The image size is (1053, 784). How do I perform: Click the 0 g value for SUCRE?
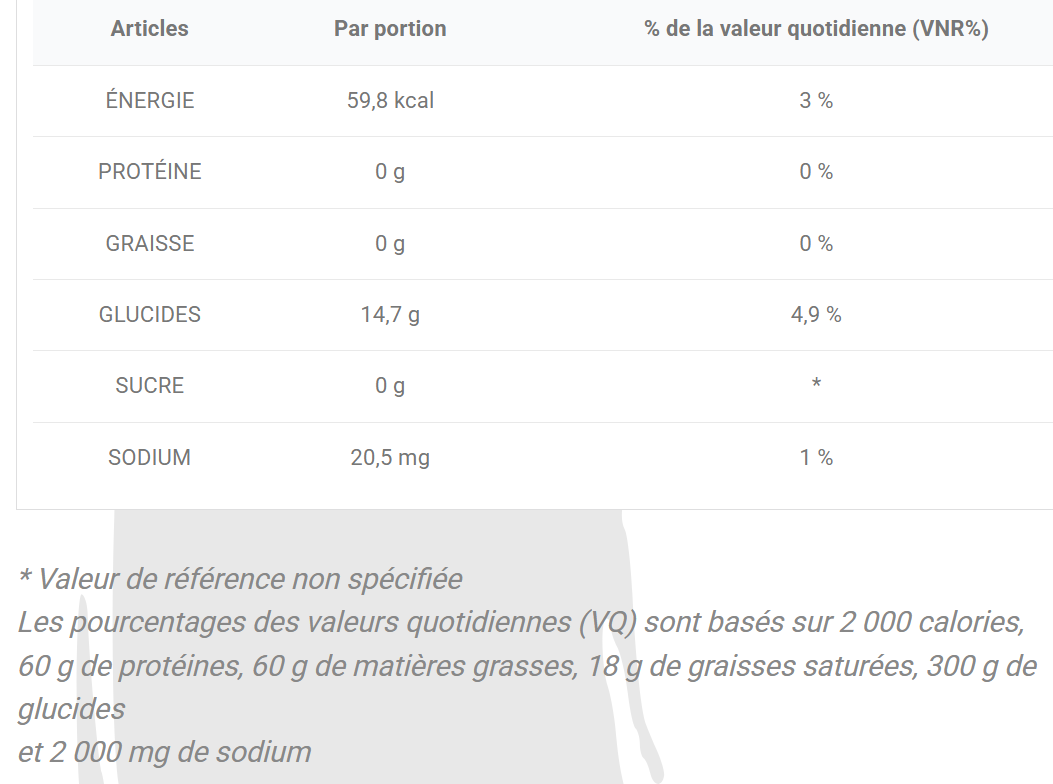[390, 385]
